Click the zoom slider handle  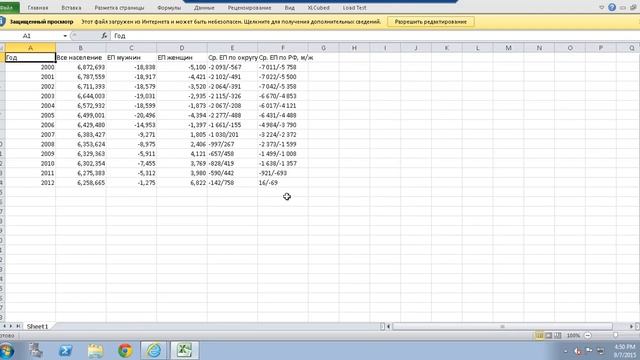click(616, 336)
